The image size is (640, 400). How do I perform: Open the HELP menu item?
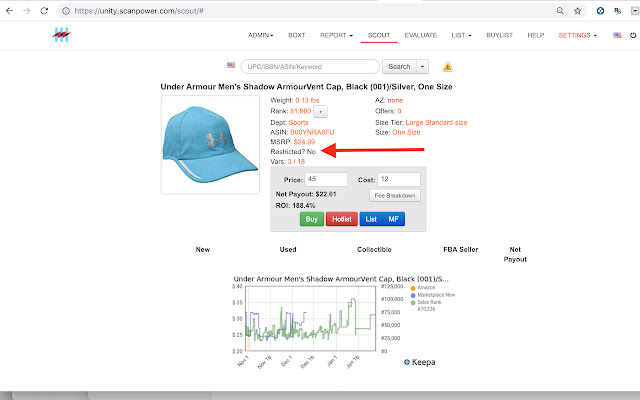point(536,35)
